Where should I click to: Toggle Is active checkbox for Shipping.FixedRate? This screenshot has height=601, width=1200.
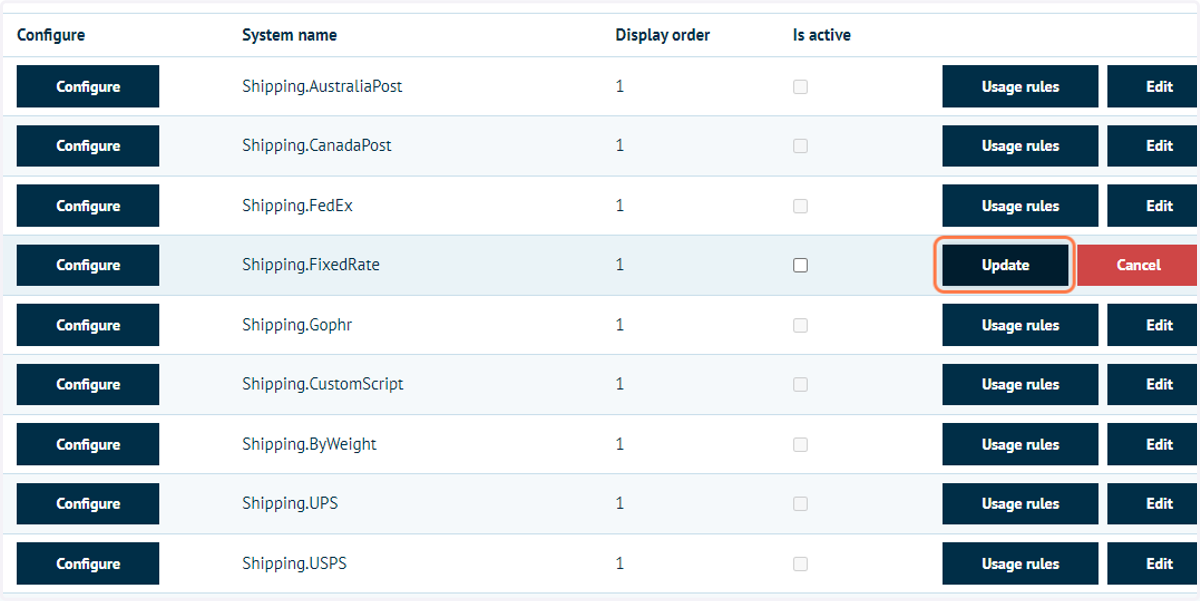[800, 265]
